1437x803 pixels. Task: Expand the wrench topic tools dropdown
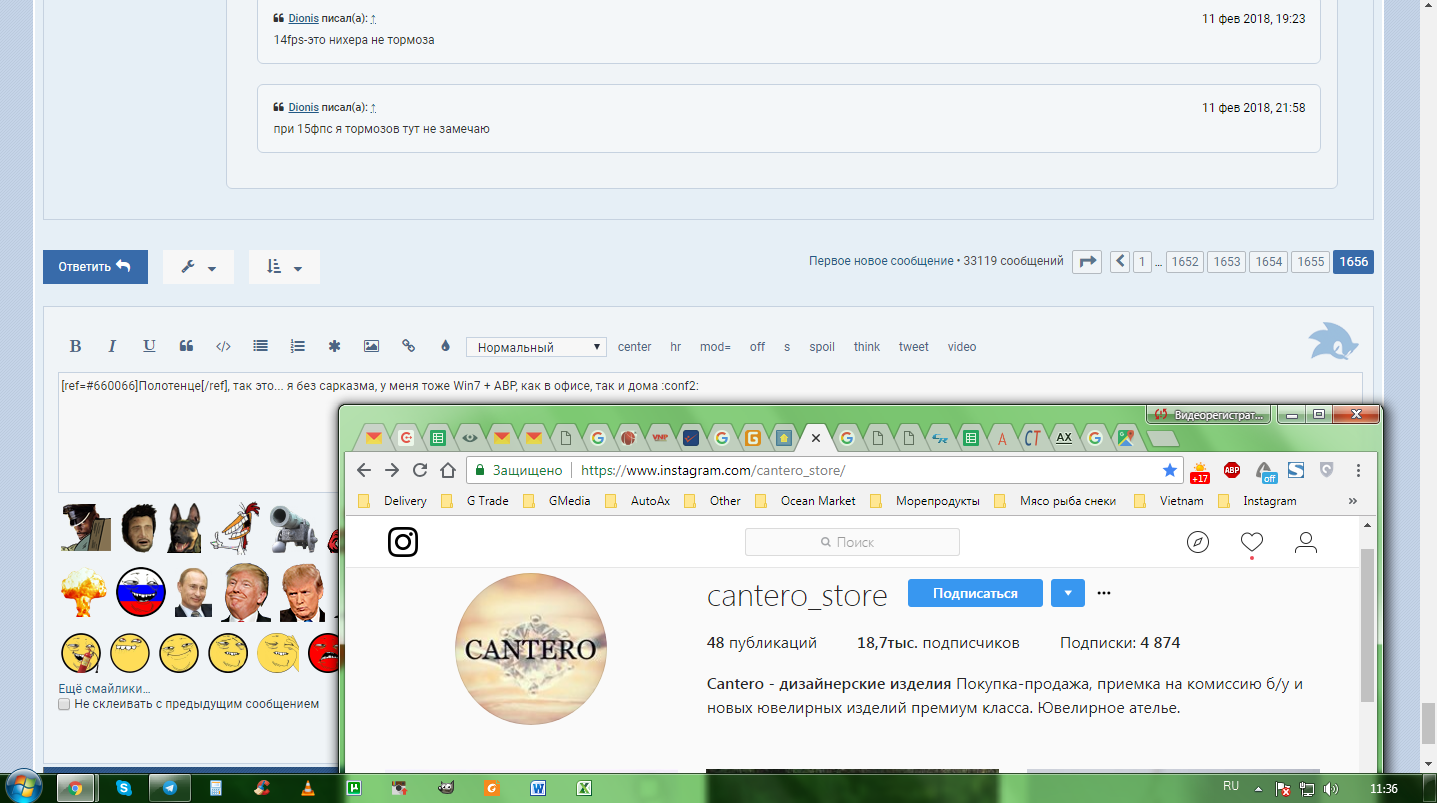(x=198, y=267)
